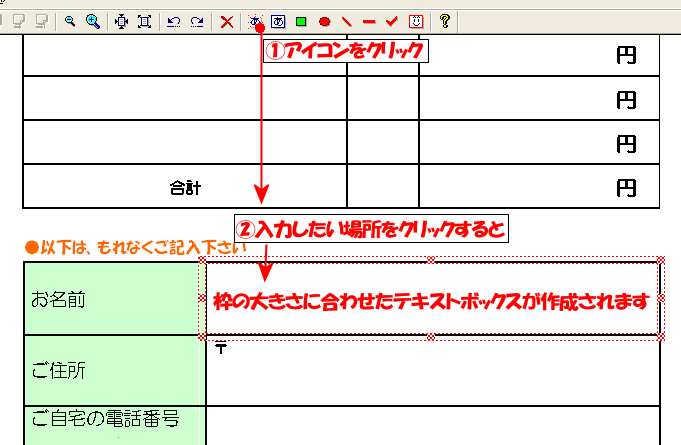Viewport: 681px width, 445px height.
Task: Click the undo arrow icon
Action: coord(174,20)
